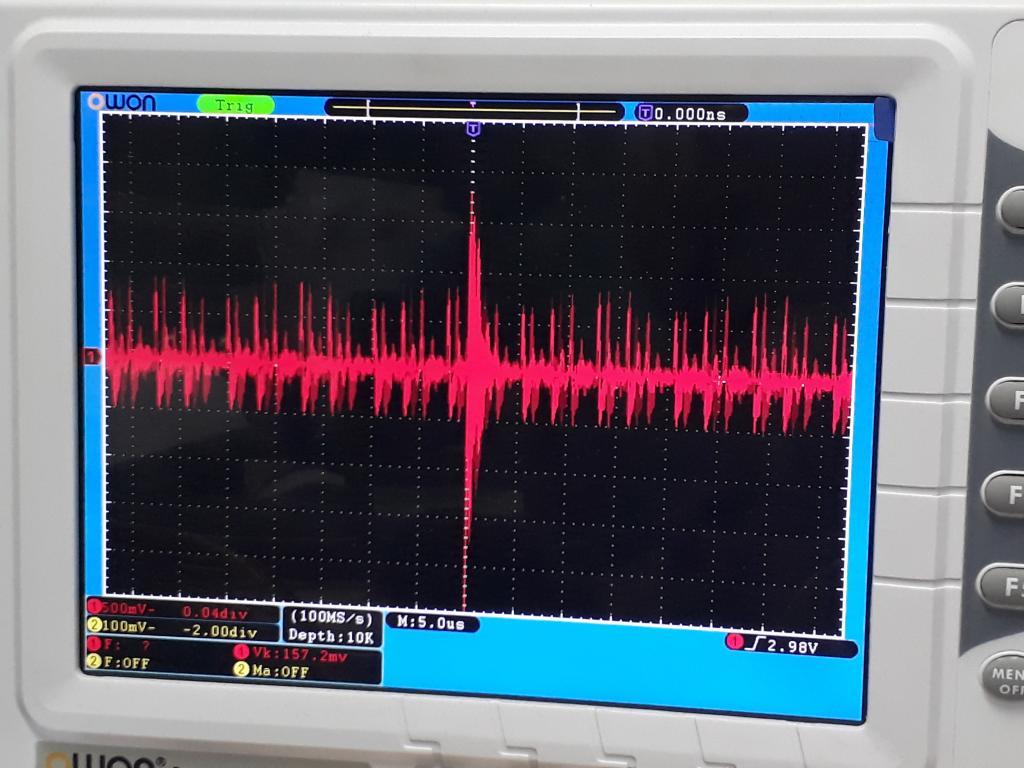Click the purple T trigger marker above the grid
The width and height of the screenshot is (1024, 768).
tap(473, 129)
